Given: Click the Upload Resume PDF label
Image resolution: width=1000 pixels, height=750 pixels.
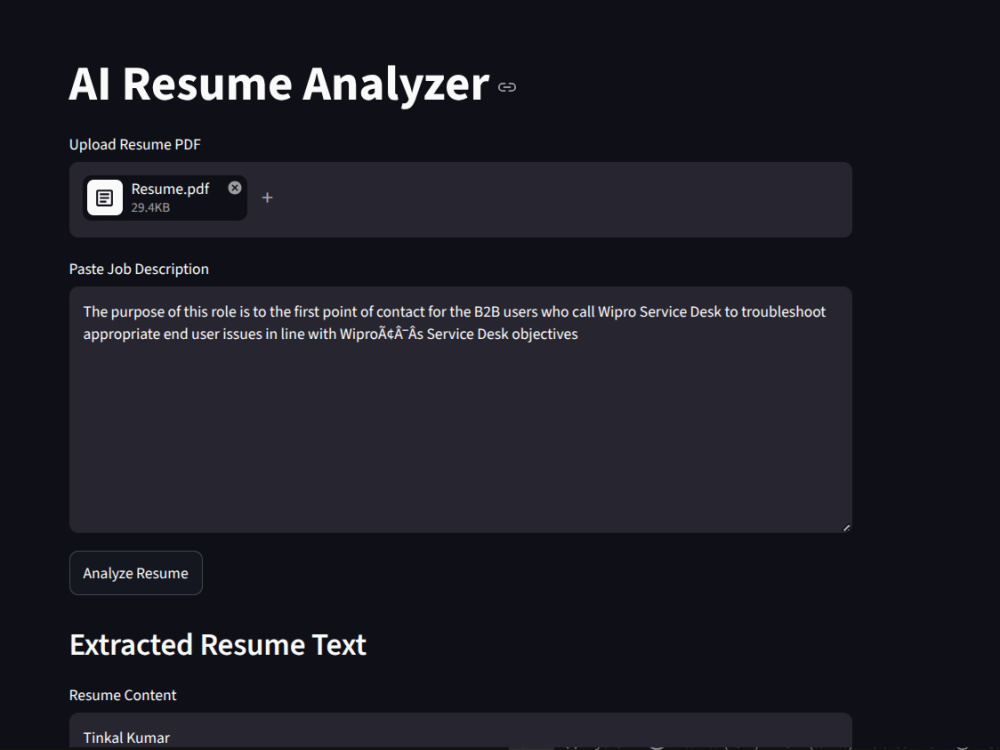Looking at the screenshot, I should 135,145.
